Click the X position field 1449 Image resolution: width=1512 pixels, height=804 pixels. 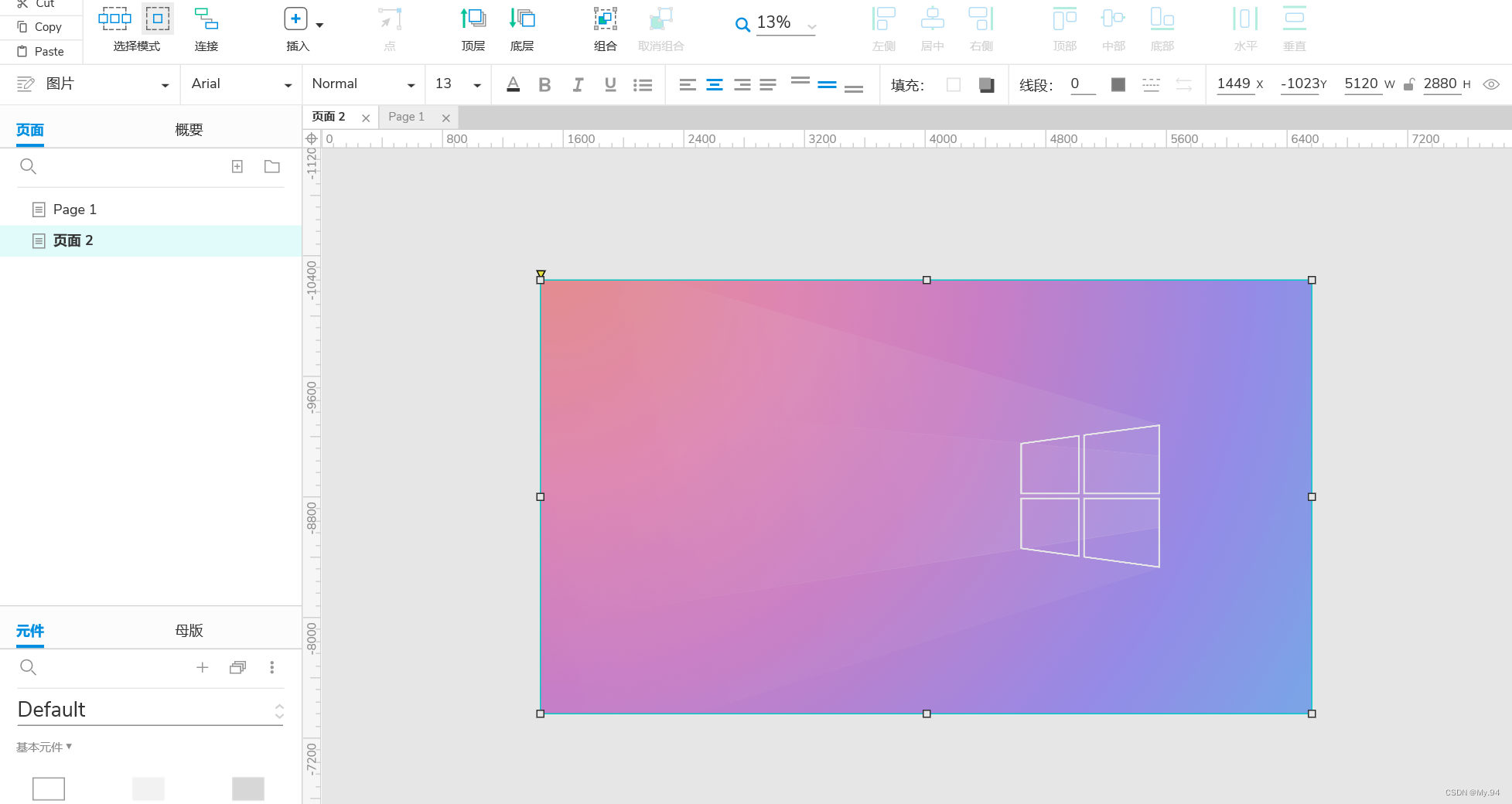tap(1234, 83)
